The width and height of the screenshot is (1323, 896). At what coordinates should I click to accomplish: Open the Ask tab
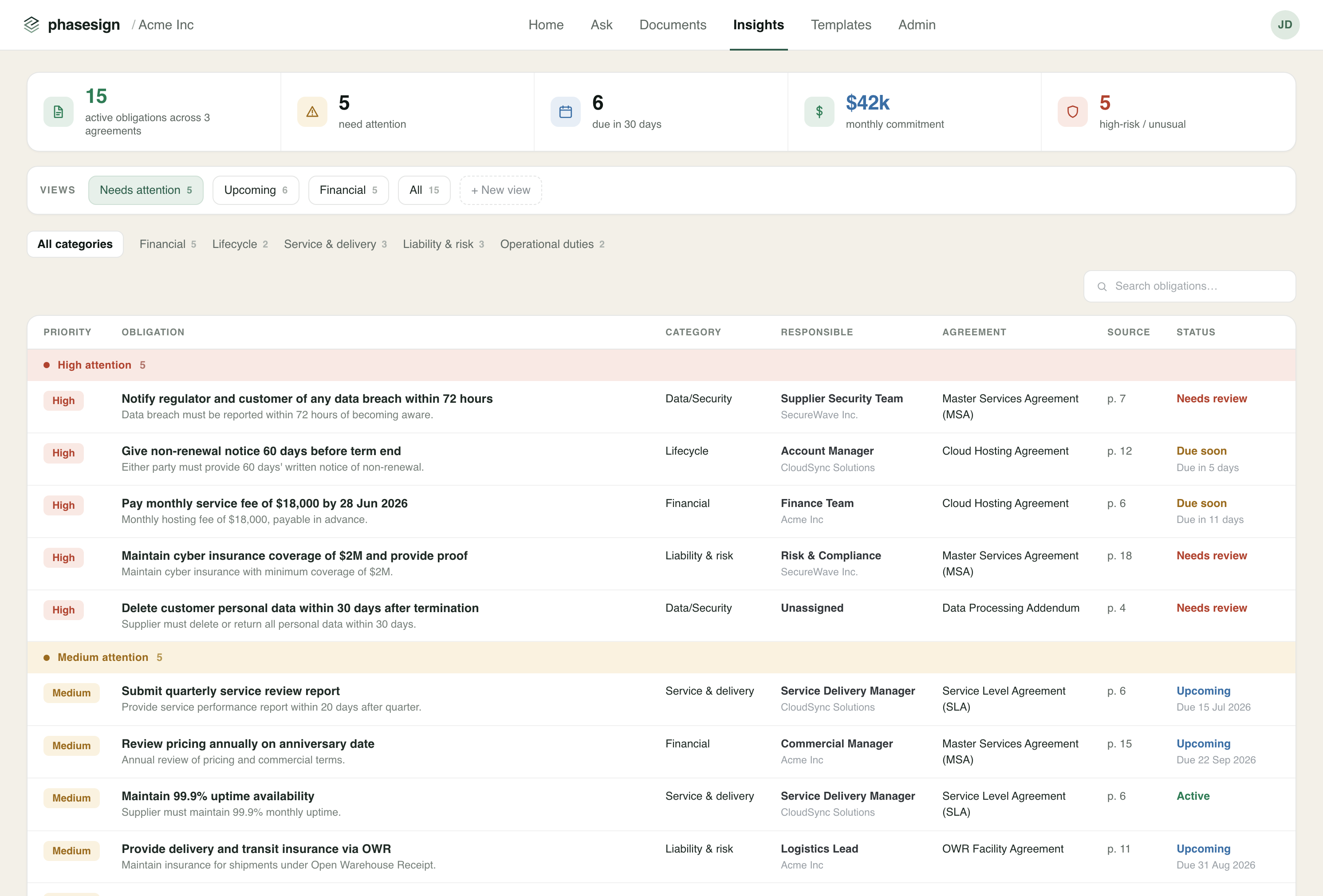pos(601,24)
